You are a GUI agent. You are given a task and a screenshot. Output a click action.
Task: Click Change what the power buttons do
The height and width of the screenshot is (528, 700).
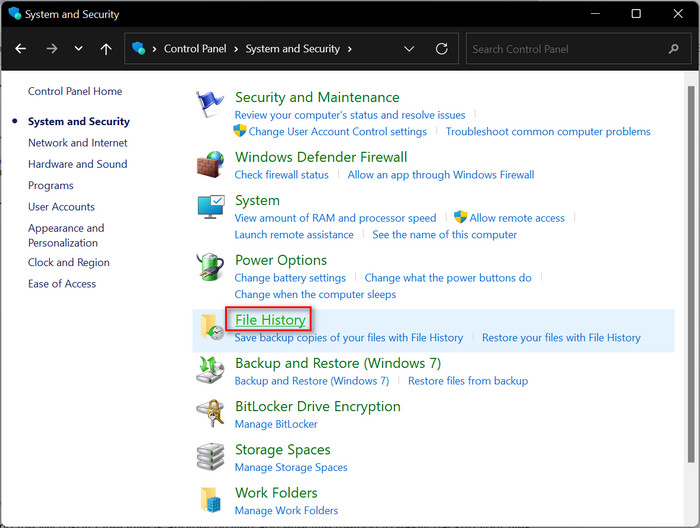(x=448, y=278)
